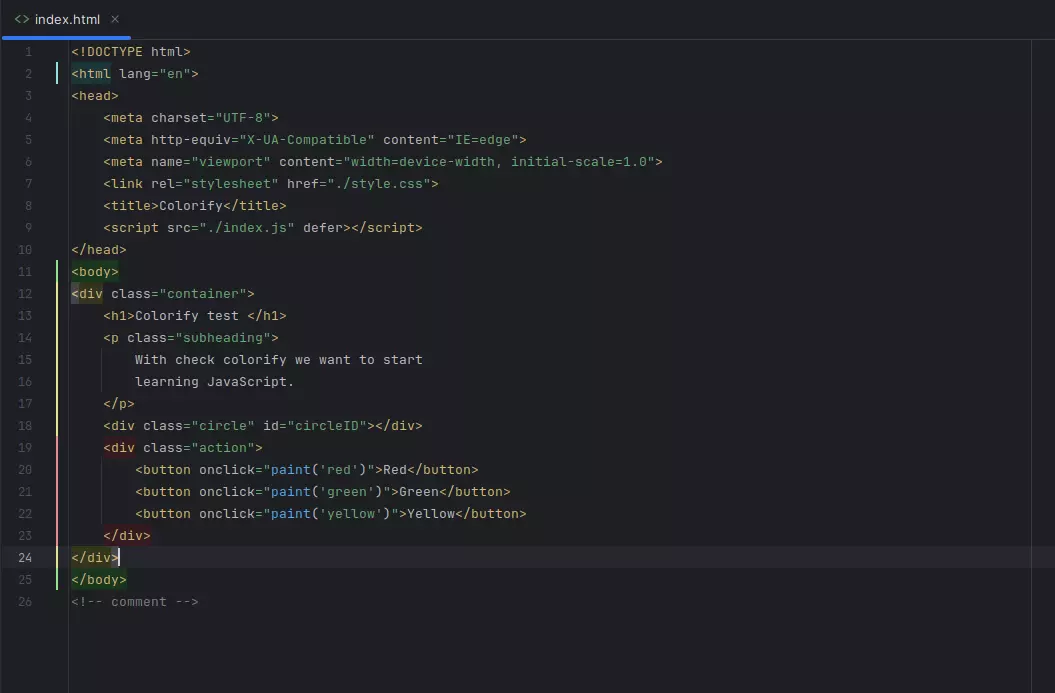Click the highlighted line 24 gutter number
The width and height of the screenshot is (1055, 693).
tap(25, 557)
